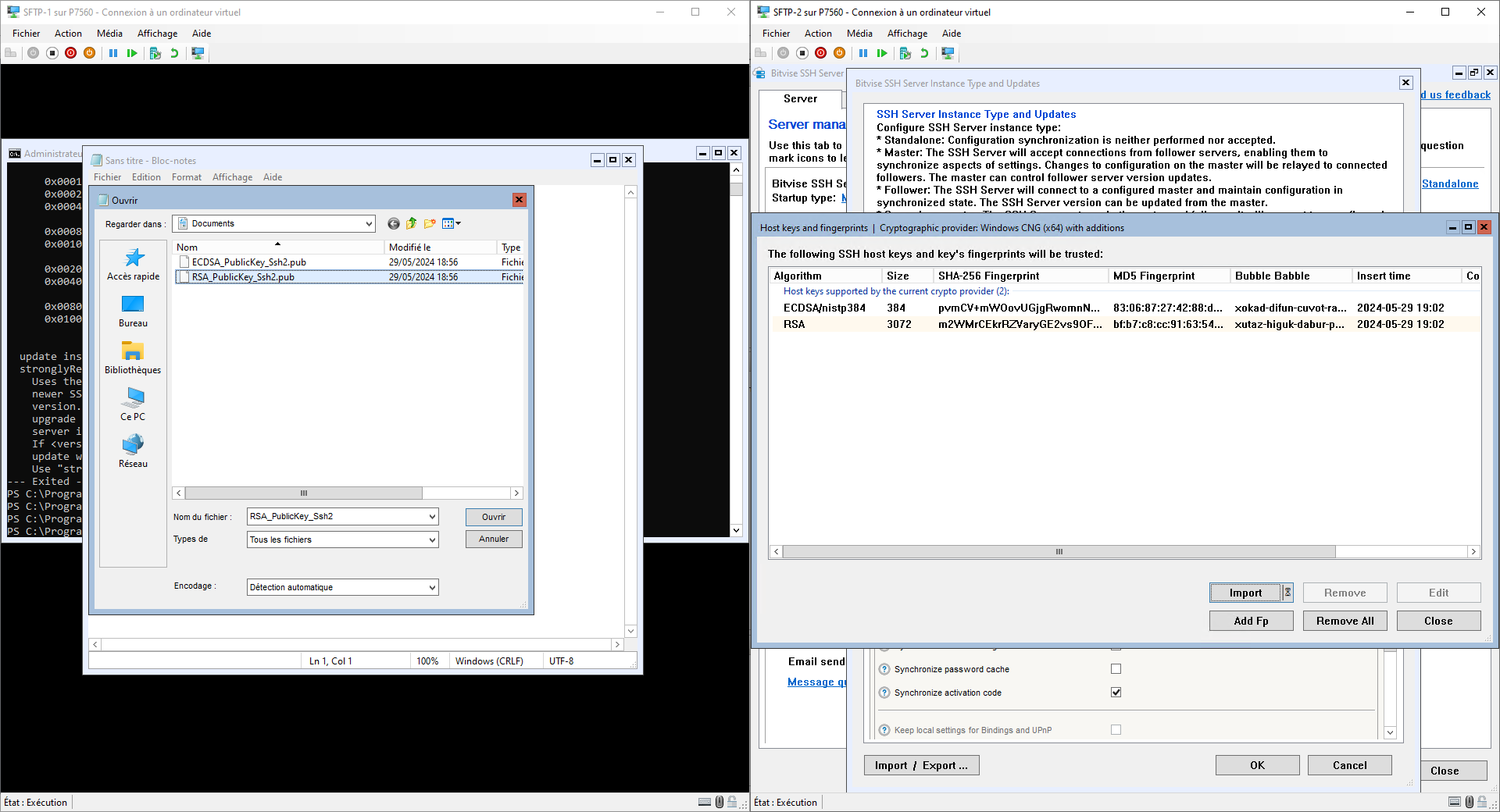The width and height of the screenshot is (1500, 812).
Task: Click the Ouvrir button in file dialog
Action: coord(494,517)
